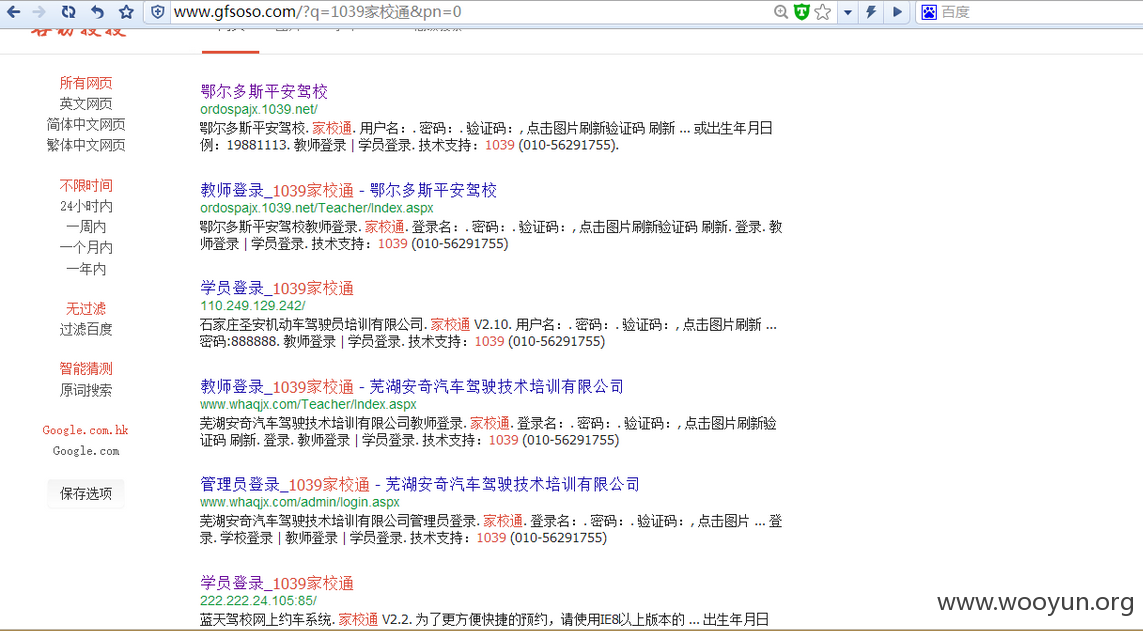
Task: Select the 所有网页 filter
Action: point(86,83)
